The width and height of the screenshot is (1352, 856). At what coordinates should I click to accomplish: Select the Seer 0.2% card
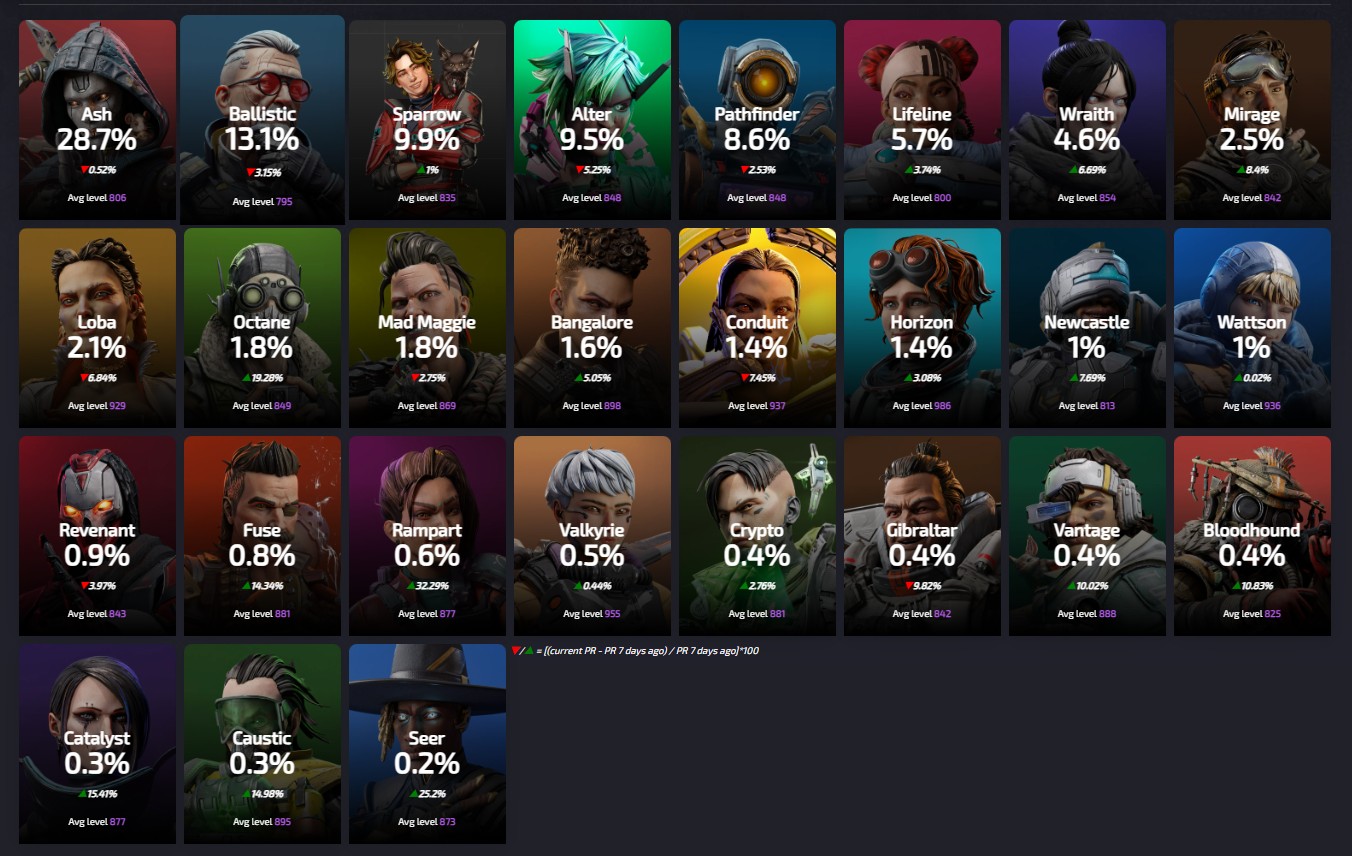click(x=427, y=744)
